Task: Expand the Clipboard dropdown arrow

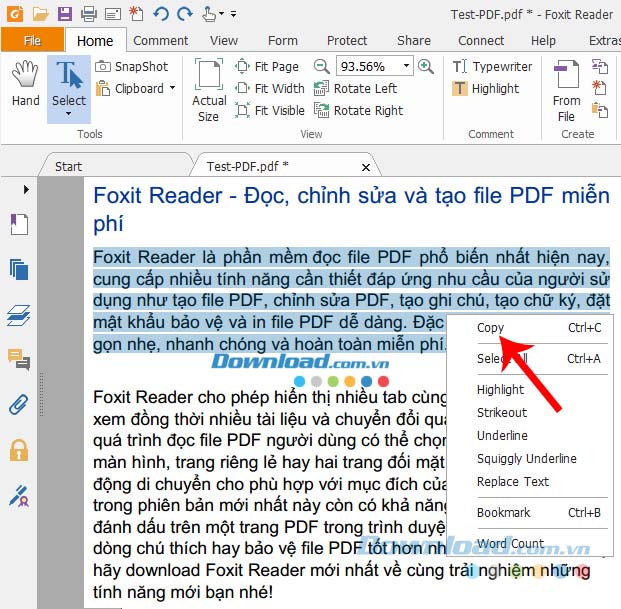Action: point(173,88)
